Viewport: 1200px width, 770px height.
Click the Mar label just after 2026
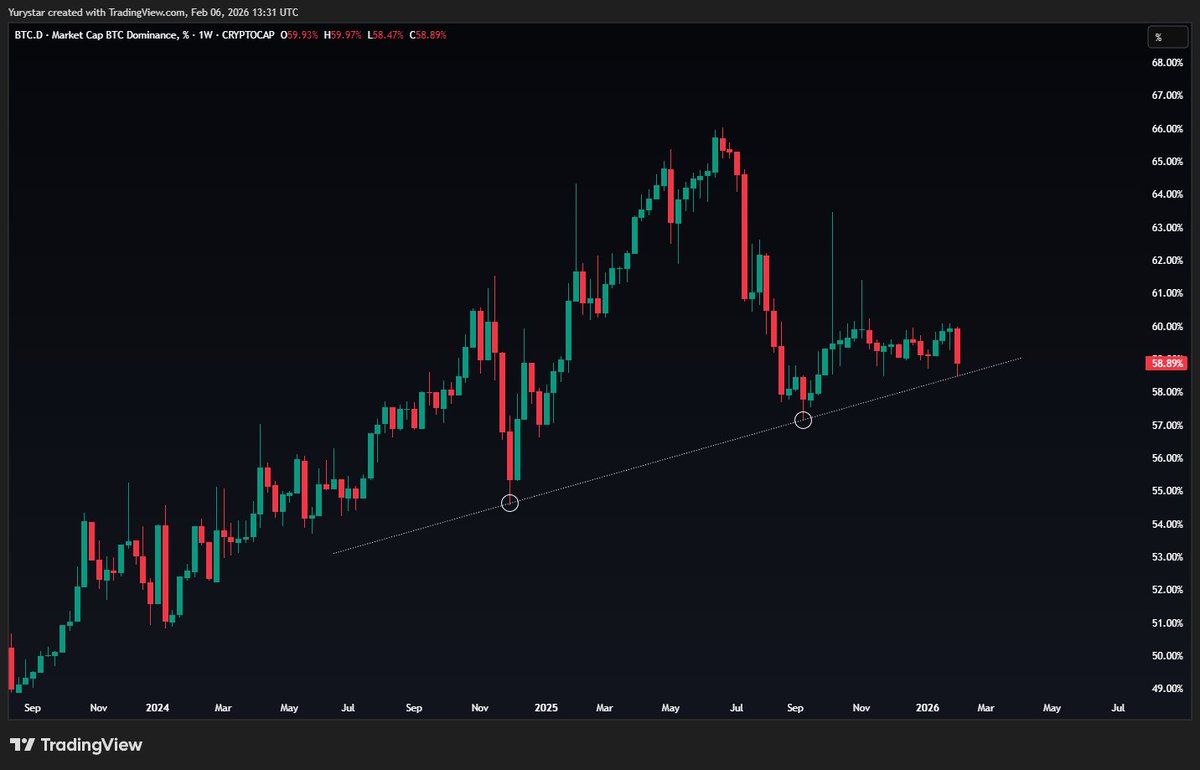[x=986, y=708]
